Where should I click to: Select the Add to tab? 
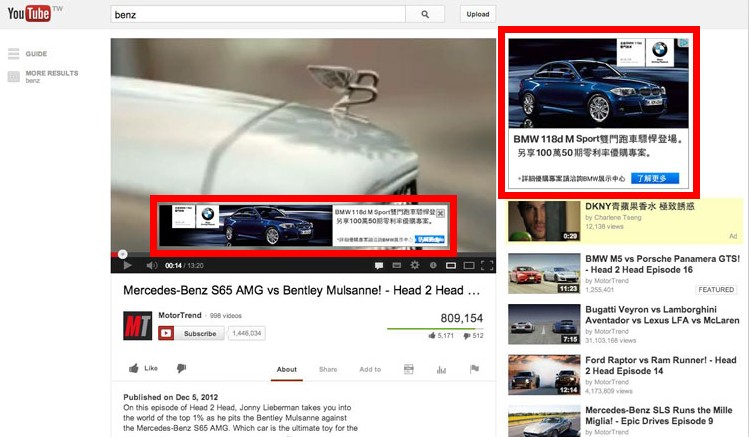pos(370,370)
